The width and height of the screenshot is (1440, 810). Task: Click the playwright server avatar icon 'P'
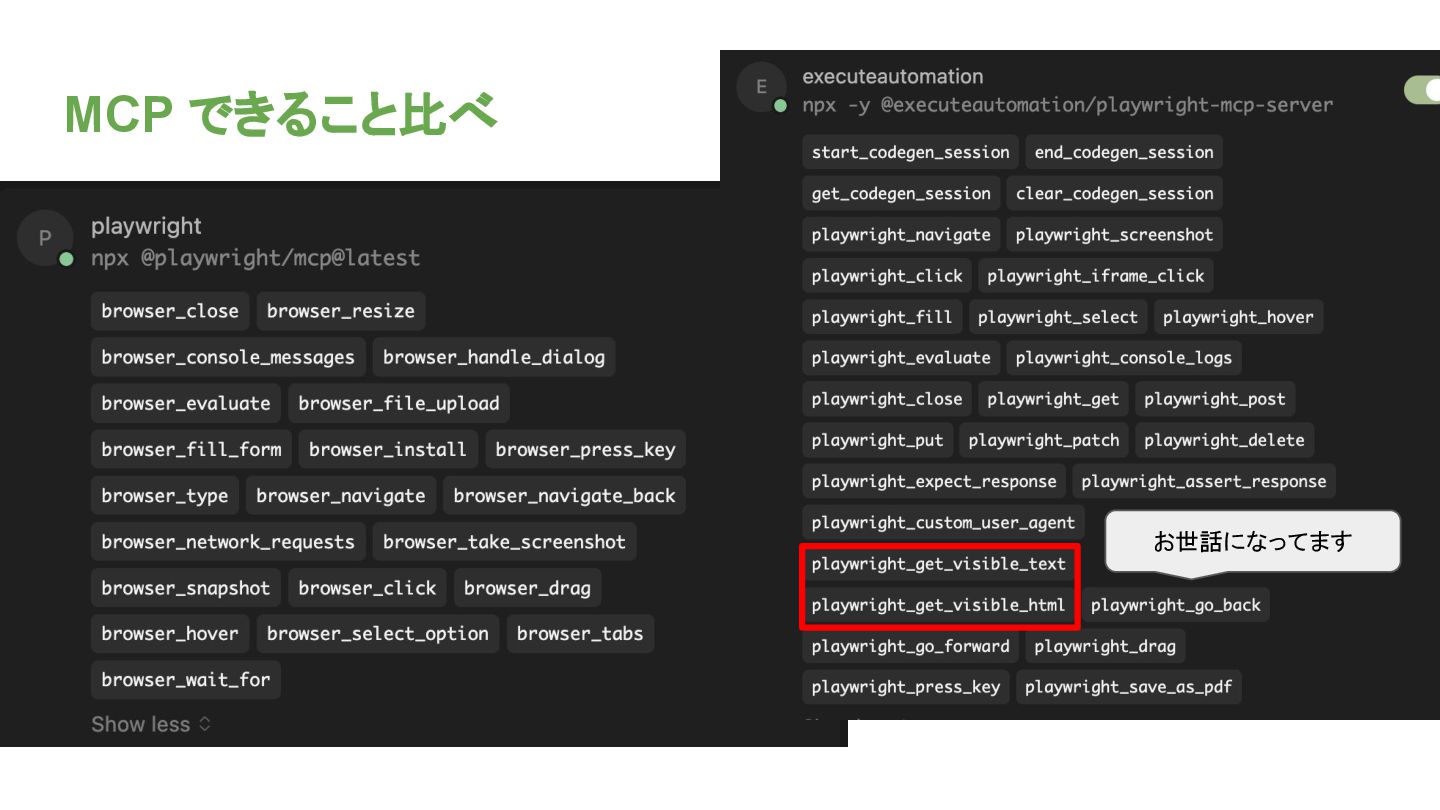click(x=45, y=238)
